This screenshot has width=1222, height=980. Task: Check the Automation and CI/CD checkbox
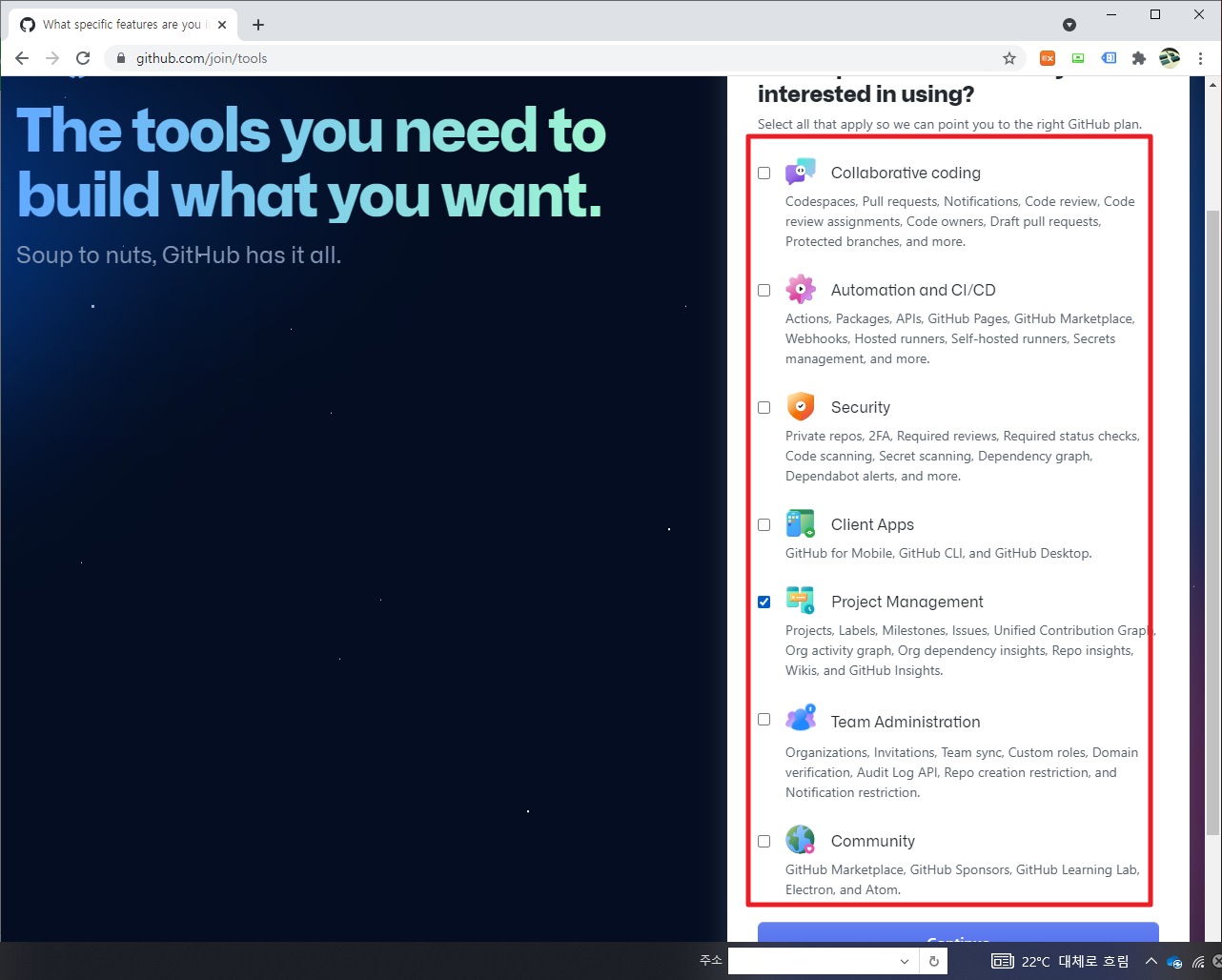pos(764,290)
